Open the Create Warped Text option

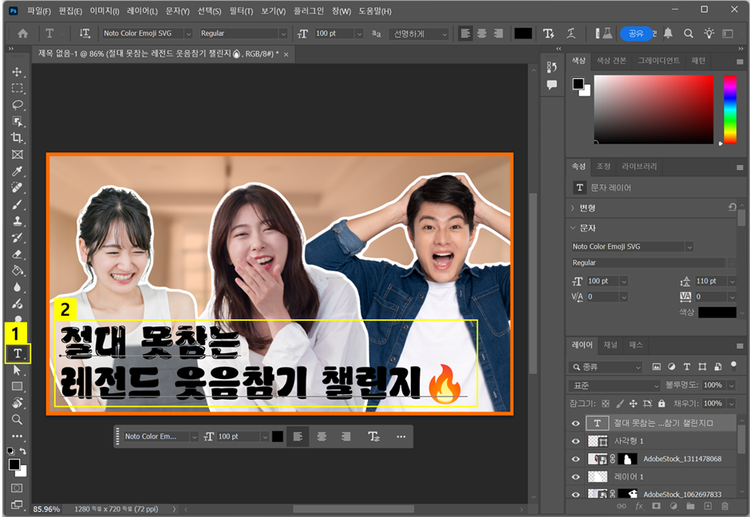pos(572,33)
